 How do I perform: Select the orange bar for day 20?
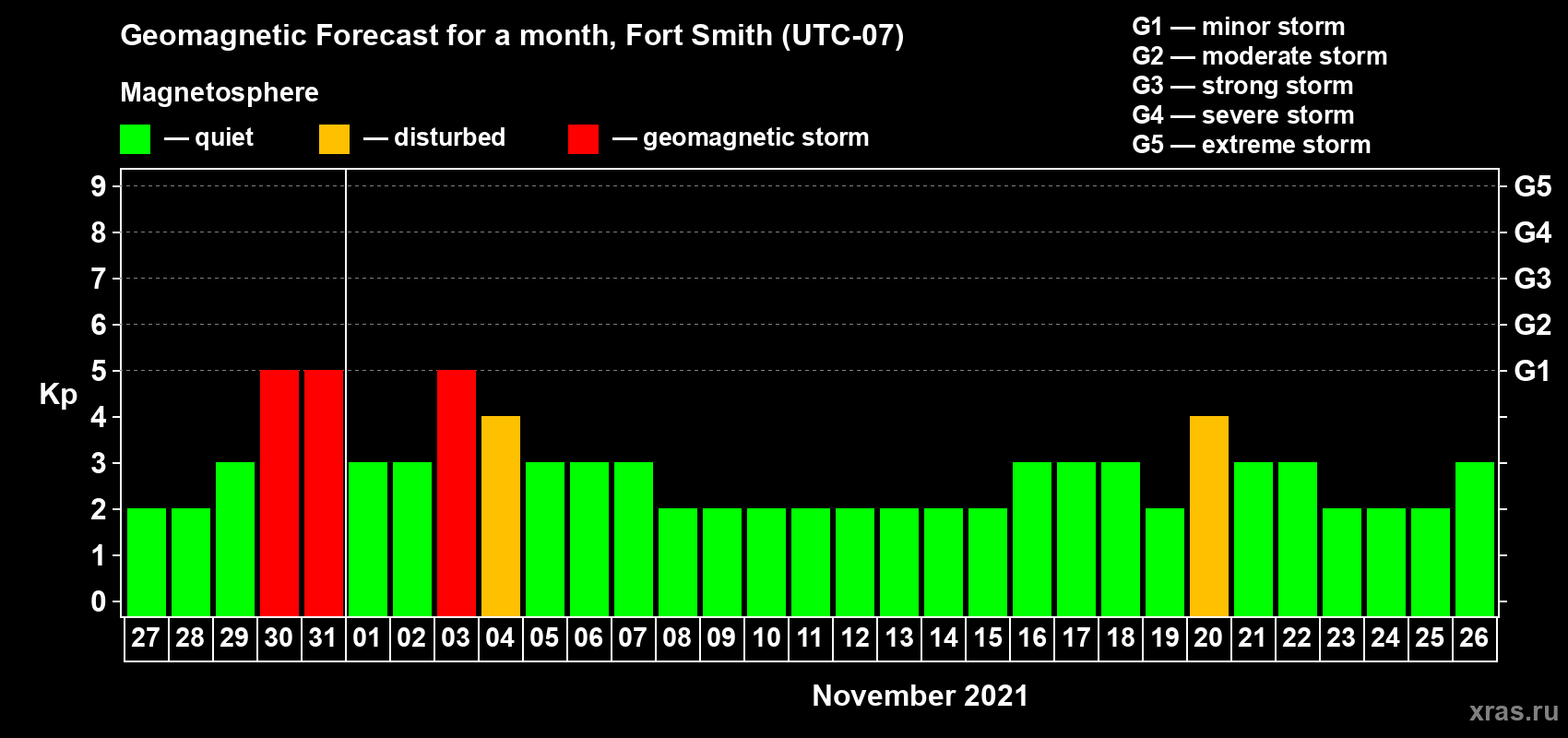(x=1209, y=516)
